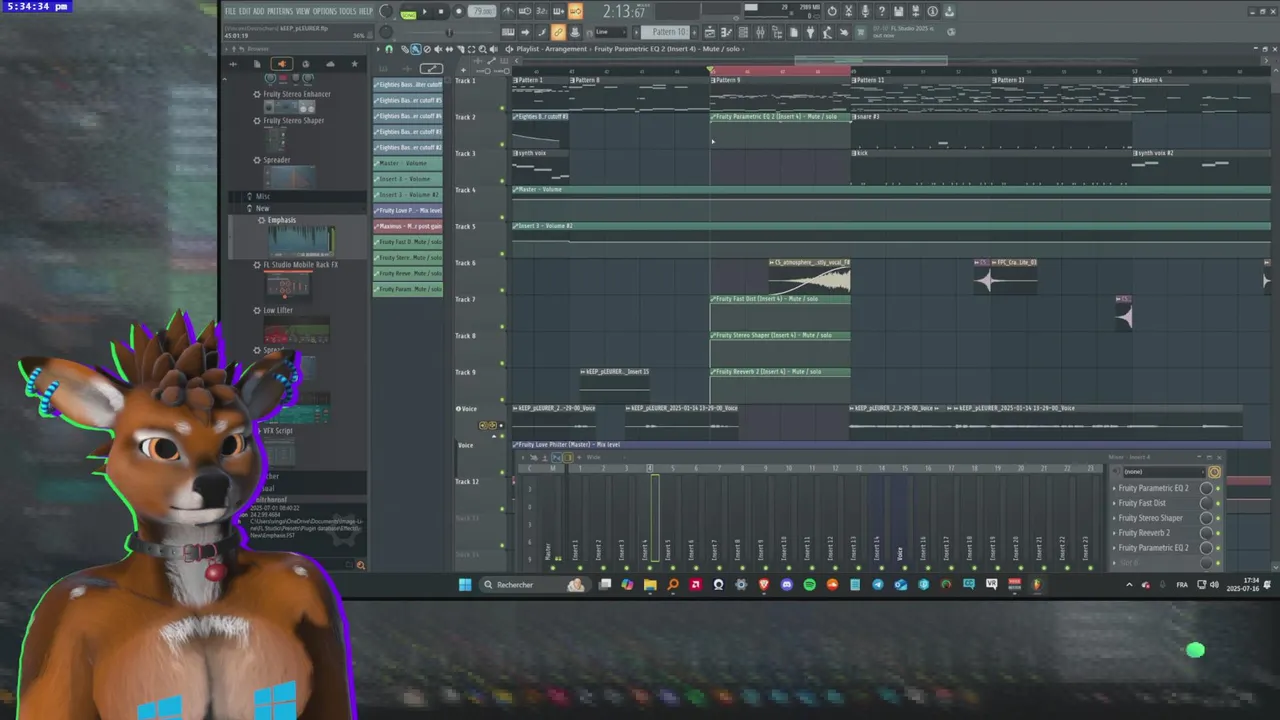
Task: Collapse the Misc folder in browser
Action: (x=262, y=196)
